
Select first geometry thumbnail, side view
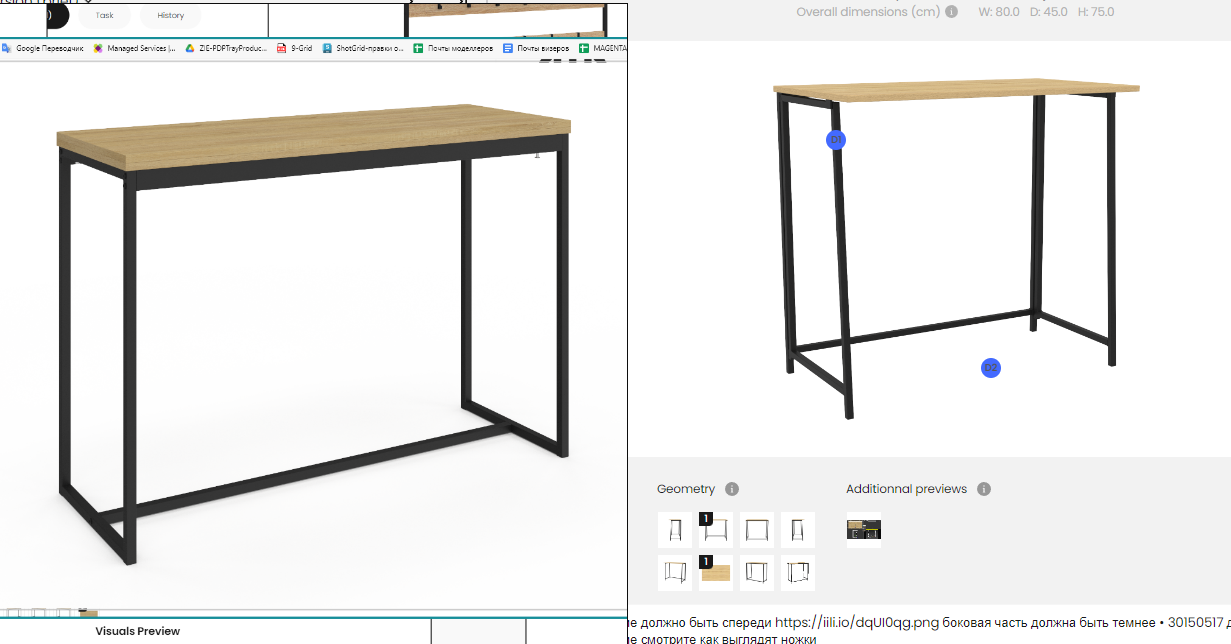click(675, 530)
